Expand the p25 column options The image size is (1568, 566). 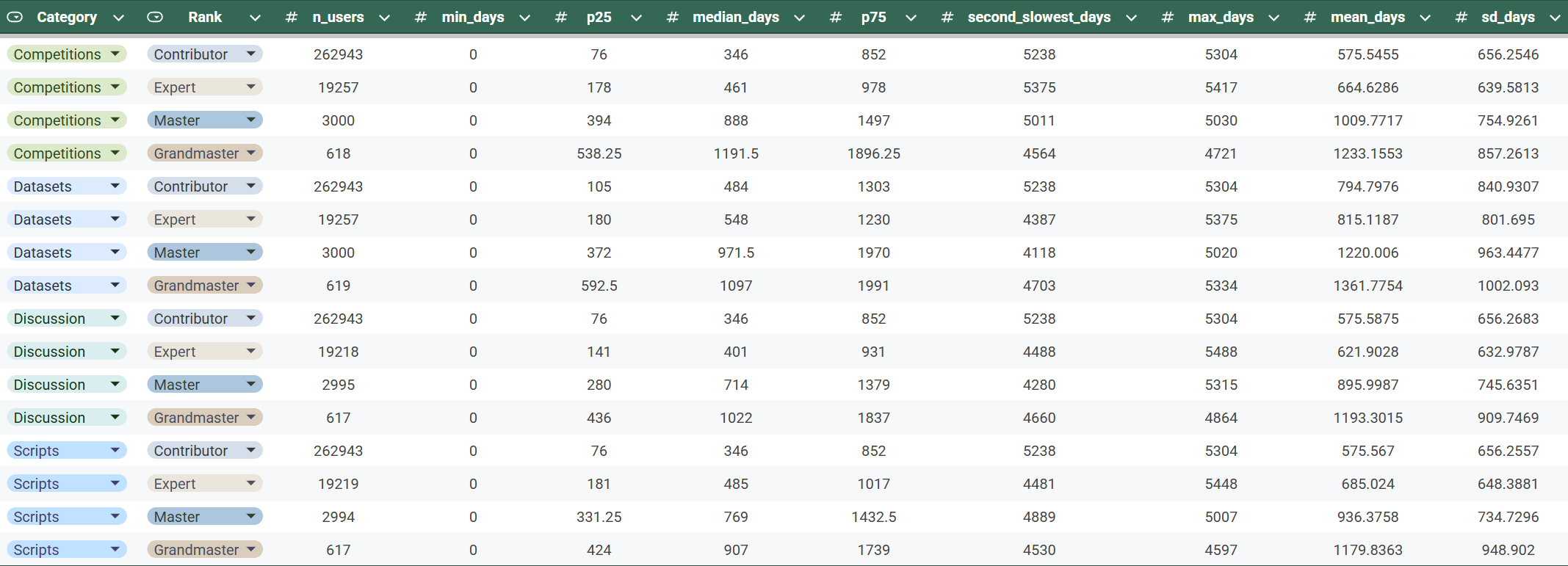[636, 18]
